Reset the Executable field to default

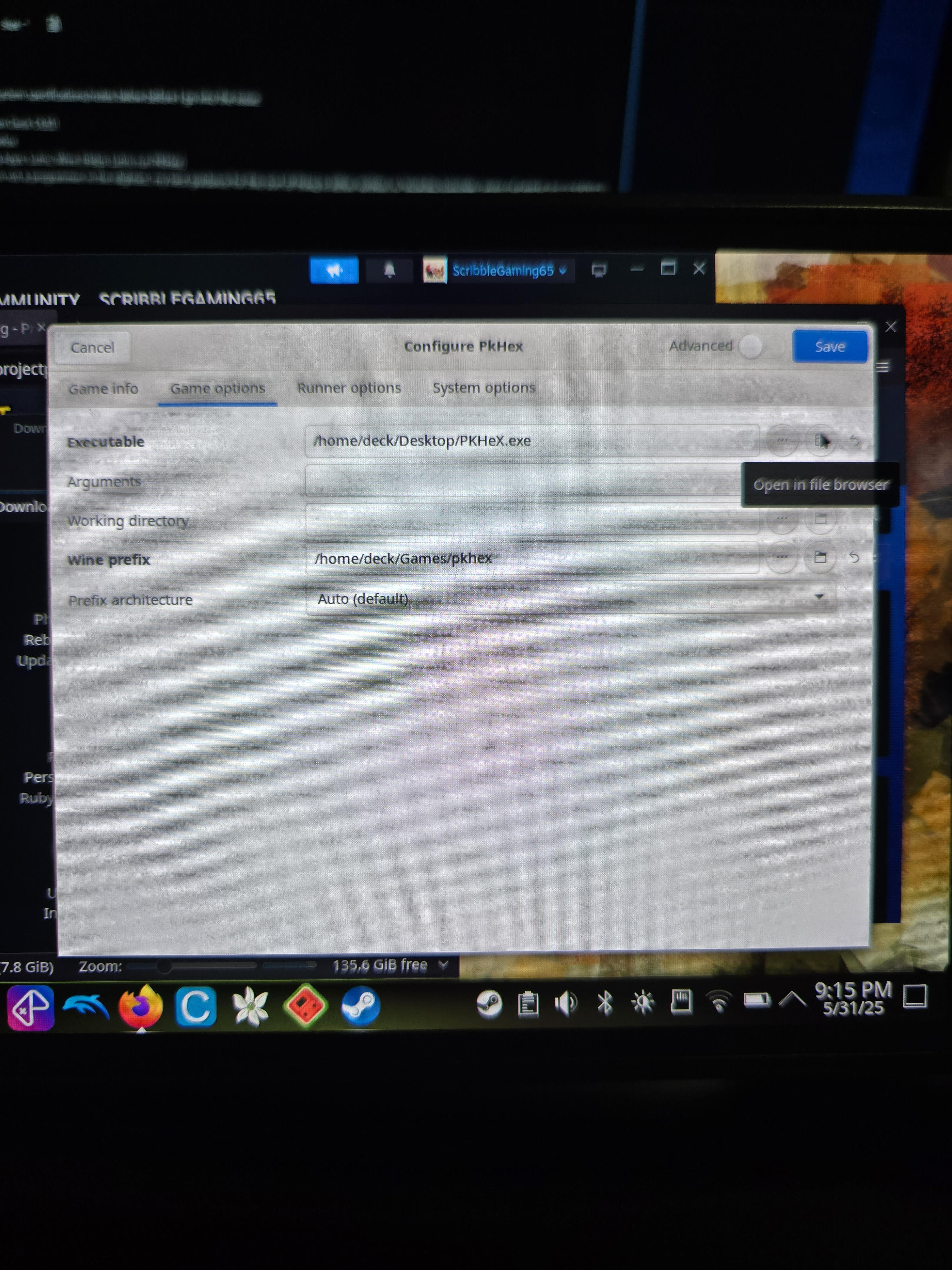coord(855,440)
